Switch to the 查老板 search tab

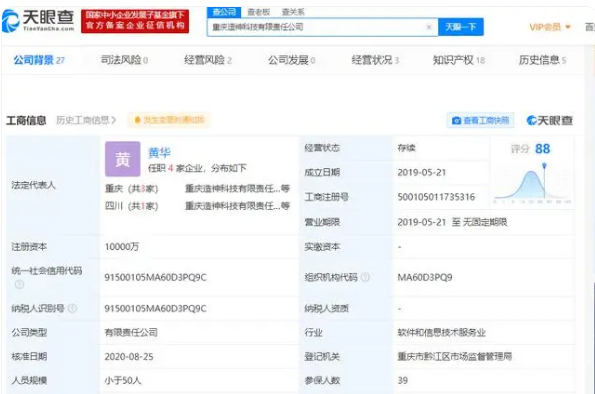click(258, 12)
